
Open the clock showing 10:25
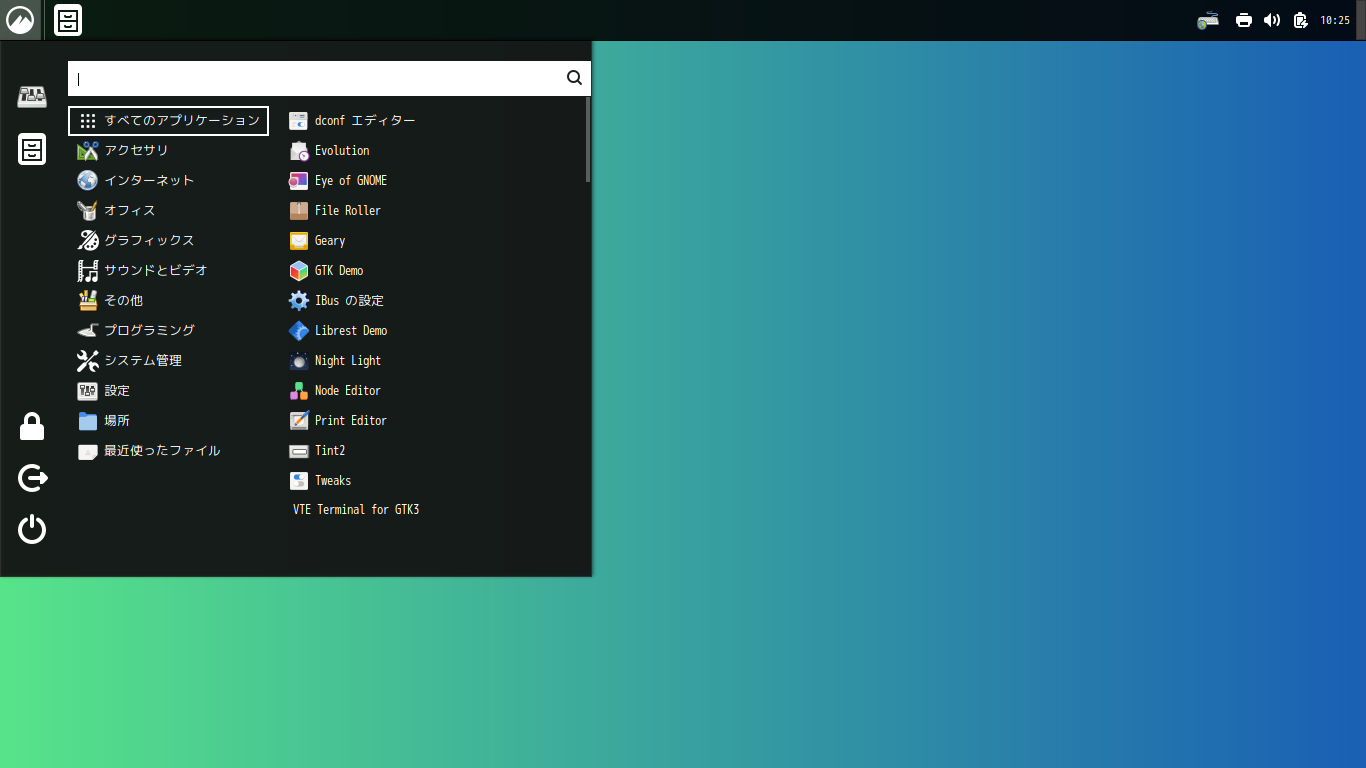point(1335,20)
